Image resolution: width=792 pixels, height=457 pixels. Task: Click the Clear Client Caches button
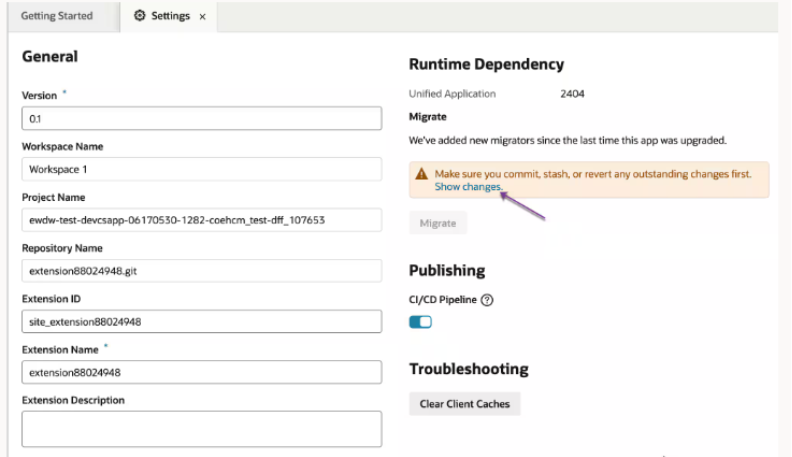click(x=465, y=404)
